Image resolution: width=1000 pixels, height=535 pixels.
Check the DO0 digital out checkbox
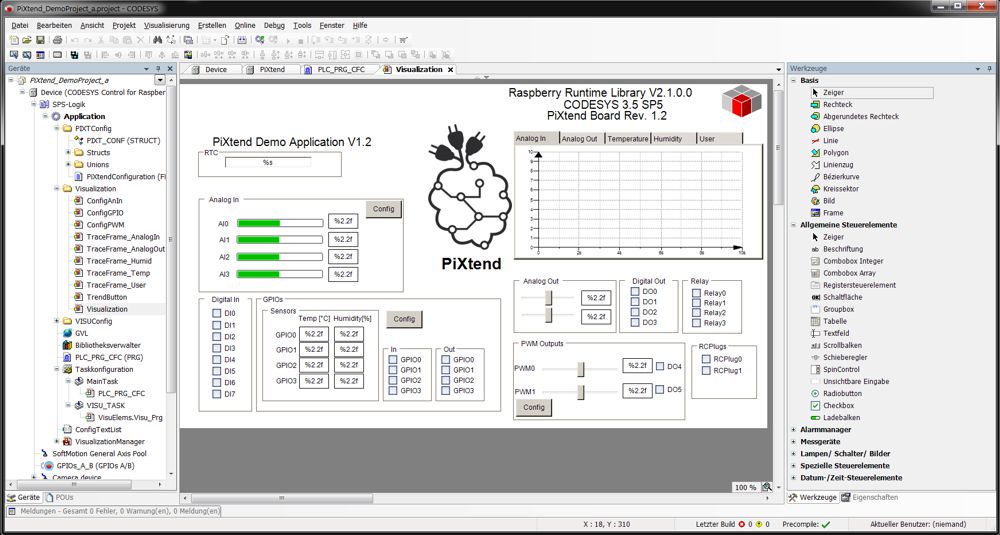[x=635, y=291]
